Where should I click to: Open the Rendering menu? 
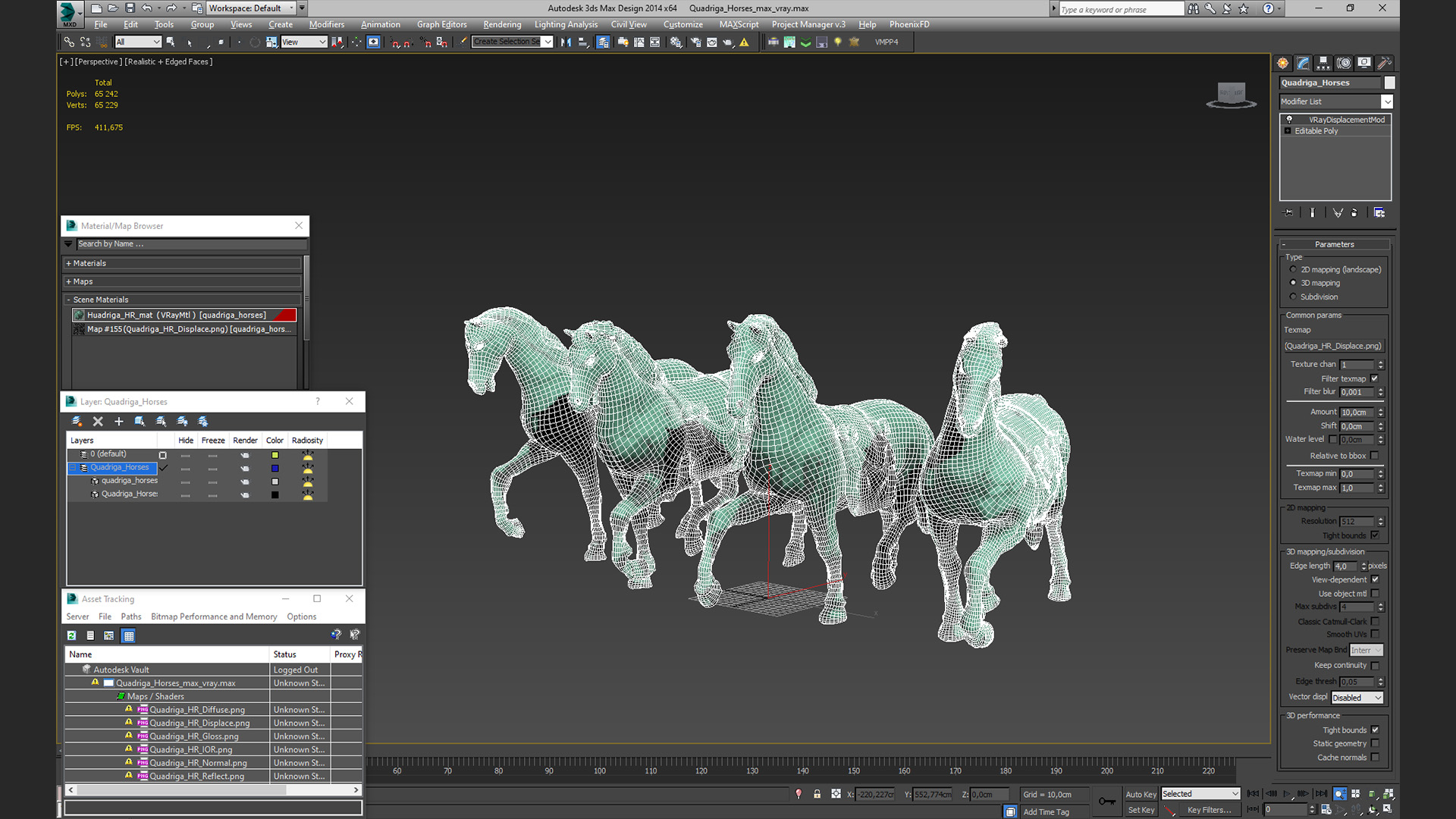click(502, 24)
